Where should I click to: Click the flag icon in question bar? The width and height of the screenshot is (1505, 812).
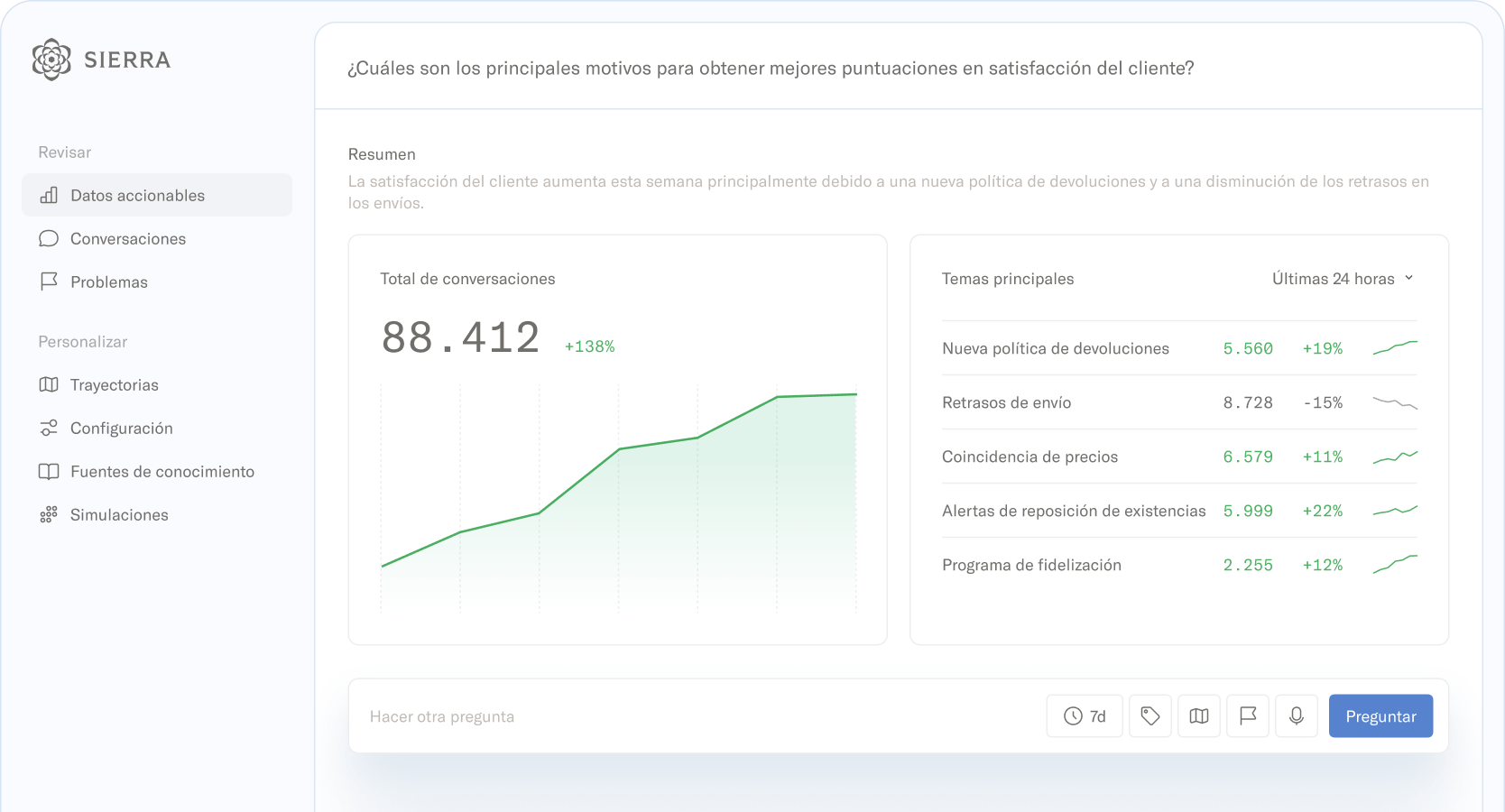pos(1248,715)
